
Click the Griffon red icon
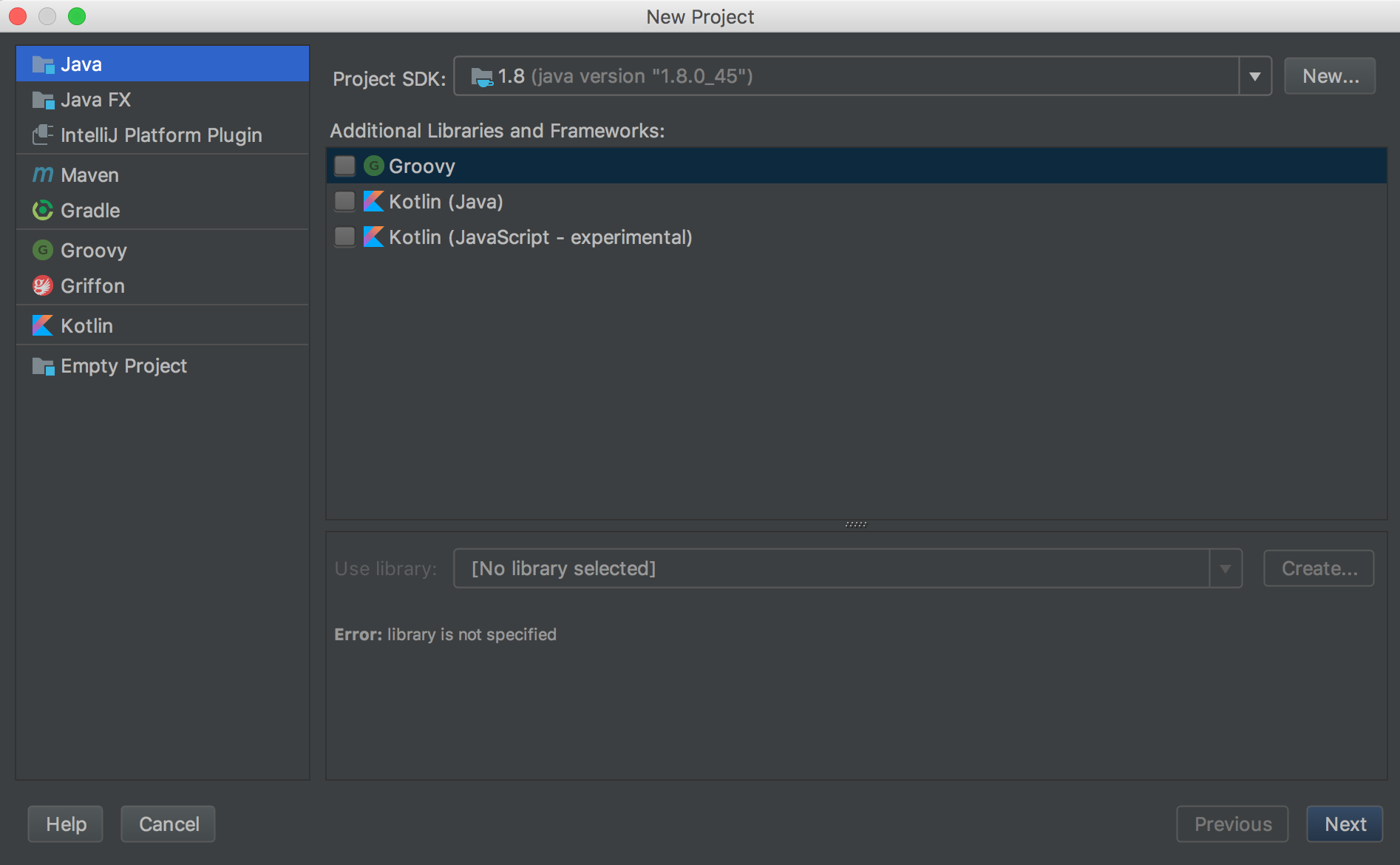(43, 286)
